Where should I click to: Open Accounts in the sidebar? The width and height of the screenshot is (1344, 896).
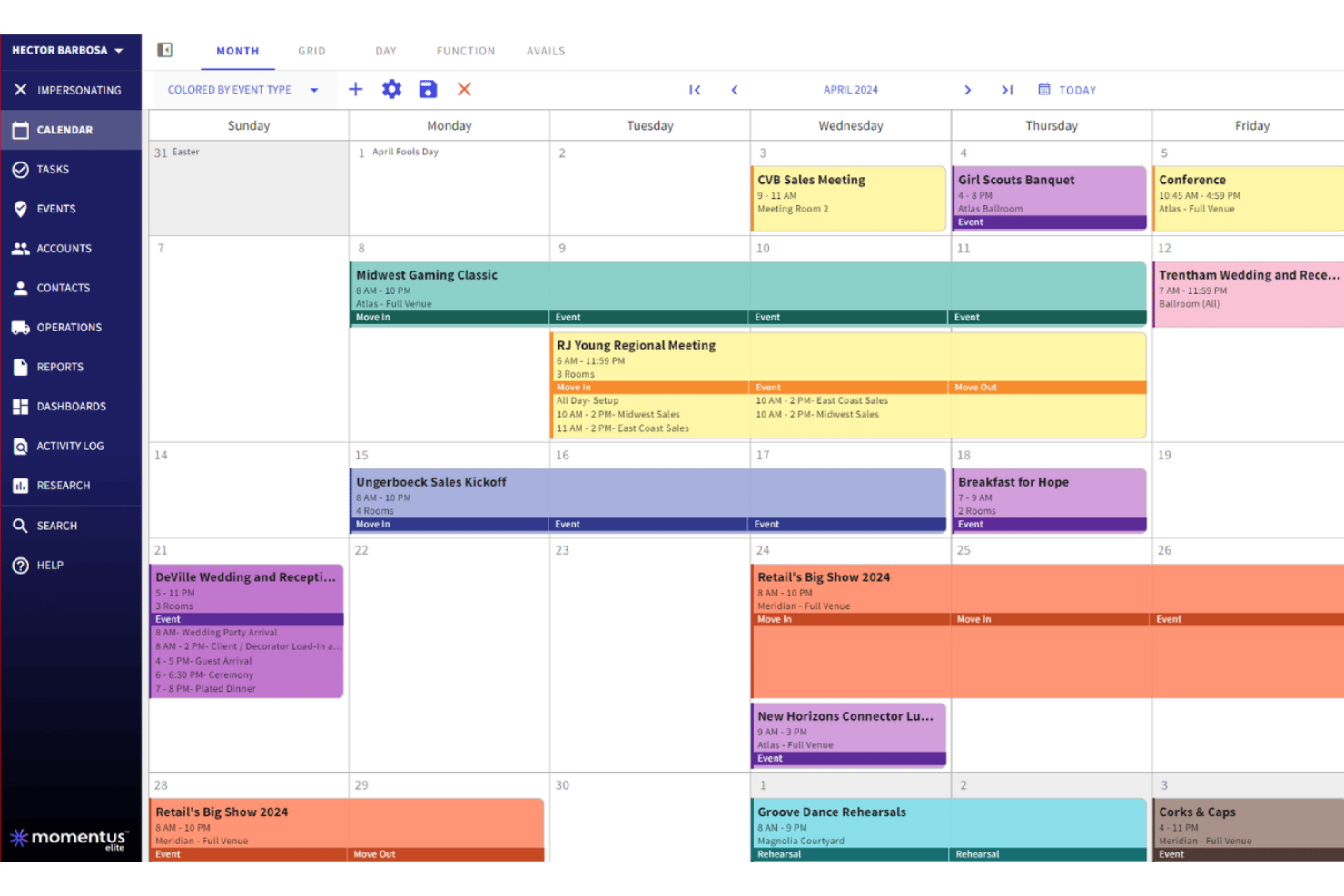(71, 249)
